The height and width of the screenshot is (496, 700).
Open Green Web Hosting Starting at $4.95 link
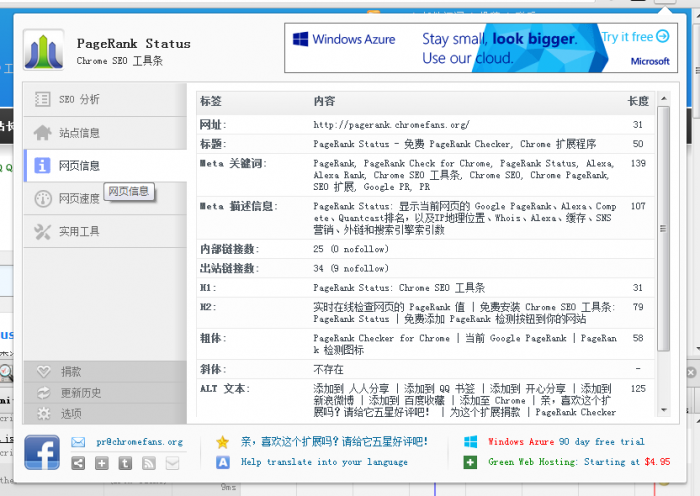tap(579, 462)
